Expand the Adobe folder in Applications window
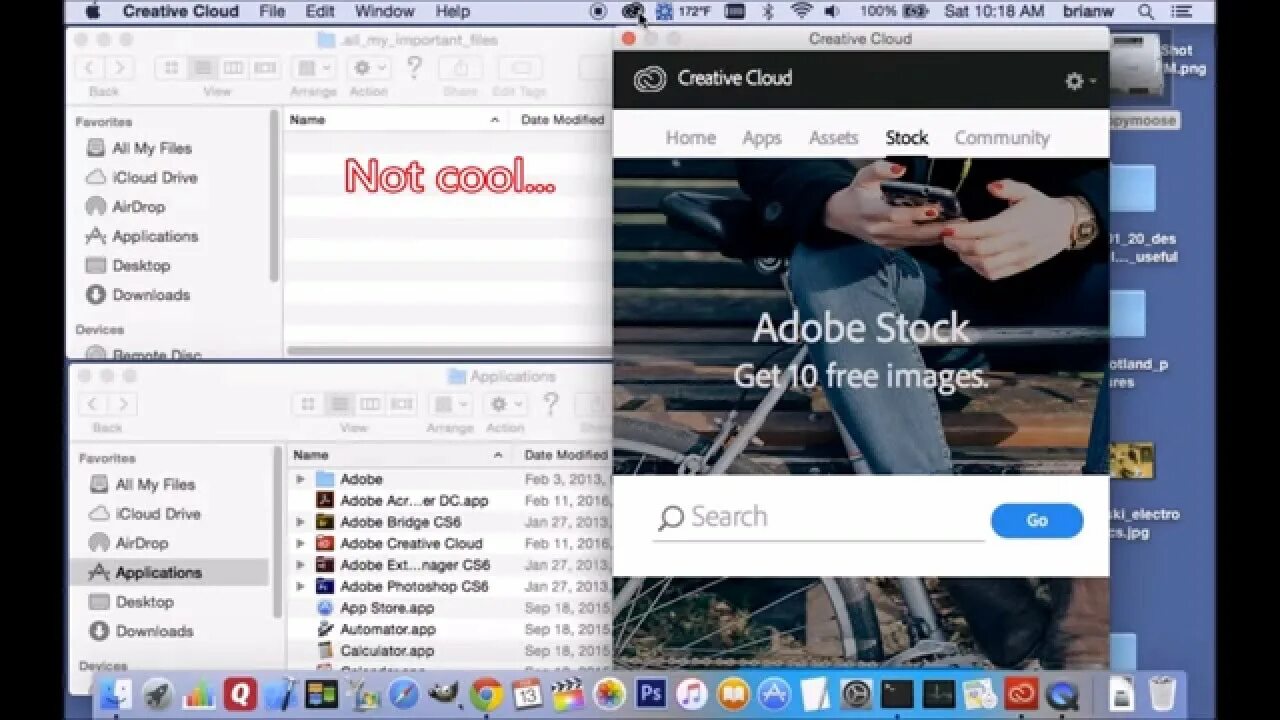 coord(300,479)
